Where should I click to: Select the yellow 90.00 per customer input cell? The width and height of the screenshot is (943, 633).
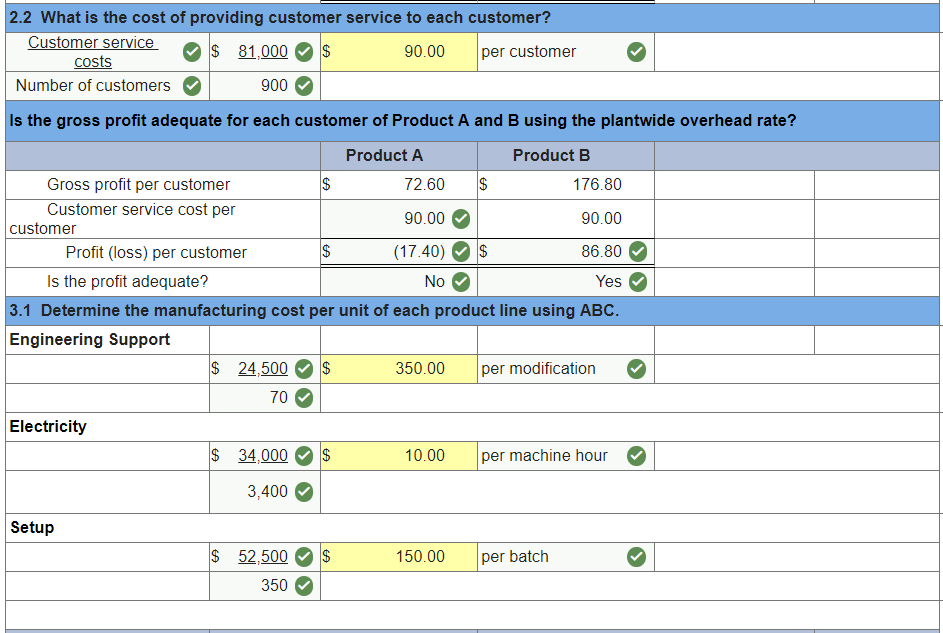(x=398, y=52)
